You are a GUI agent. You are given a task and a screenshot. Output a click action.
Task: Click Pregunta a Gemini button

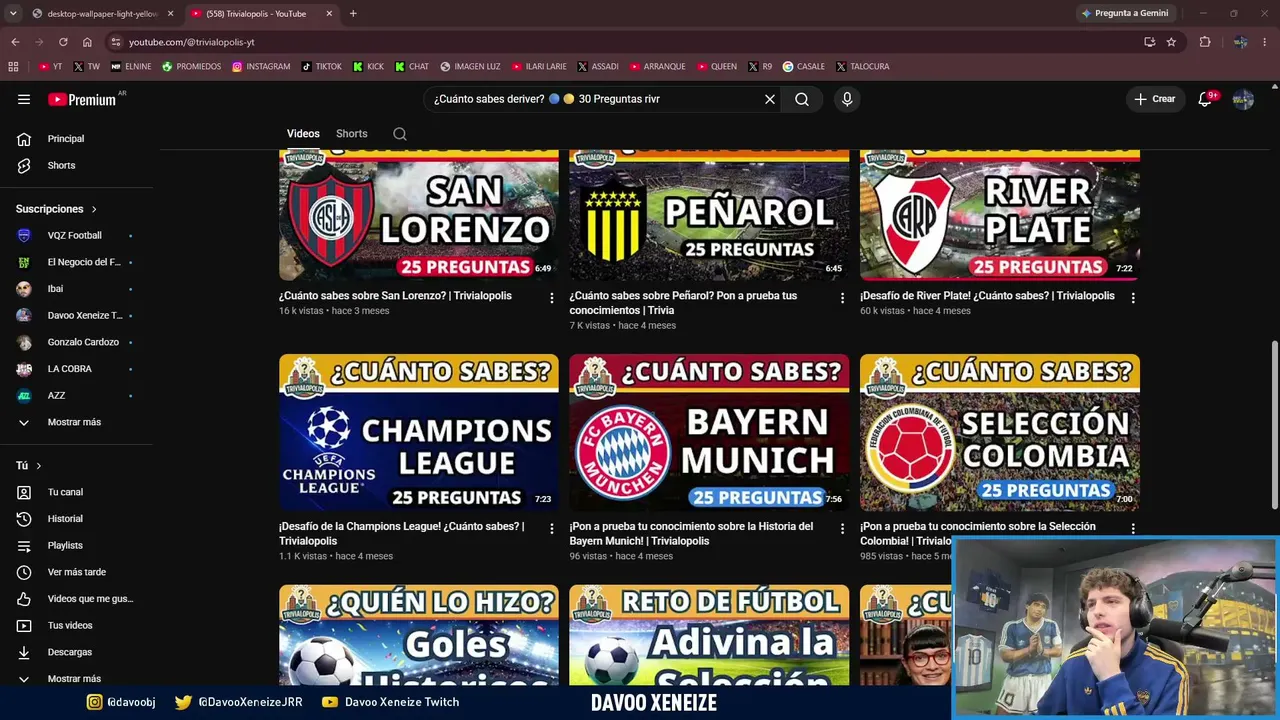(x=1125, y=14)
